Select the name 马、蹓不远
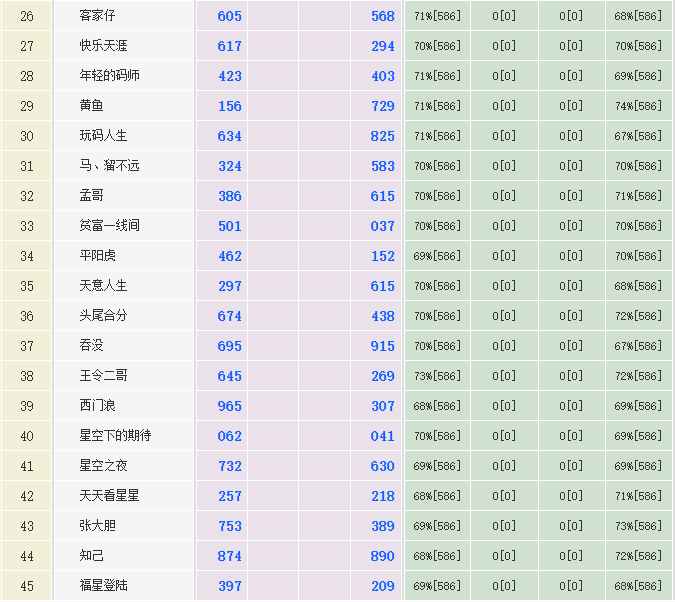675x602 pixels. (110, 166)
